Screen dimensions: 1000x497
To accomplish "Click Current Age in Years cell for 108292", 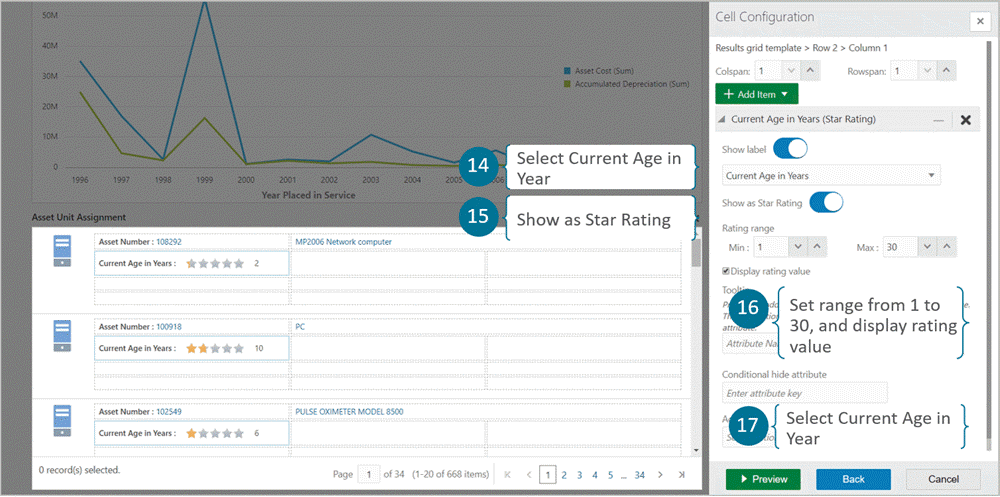I will click(191, 263).
